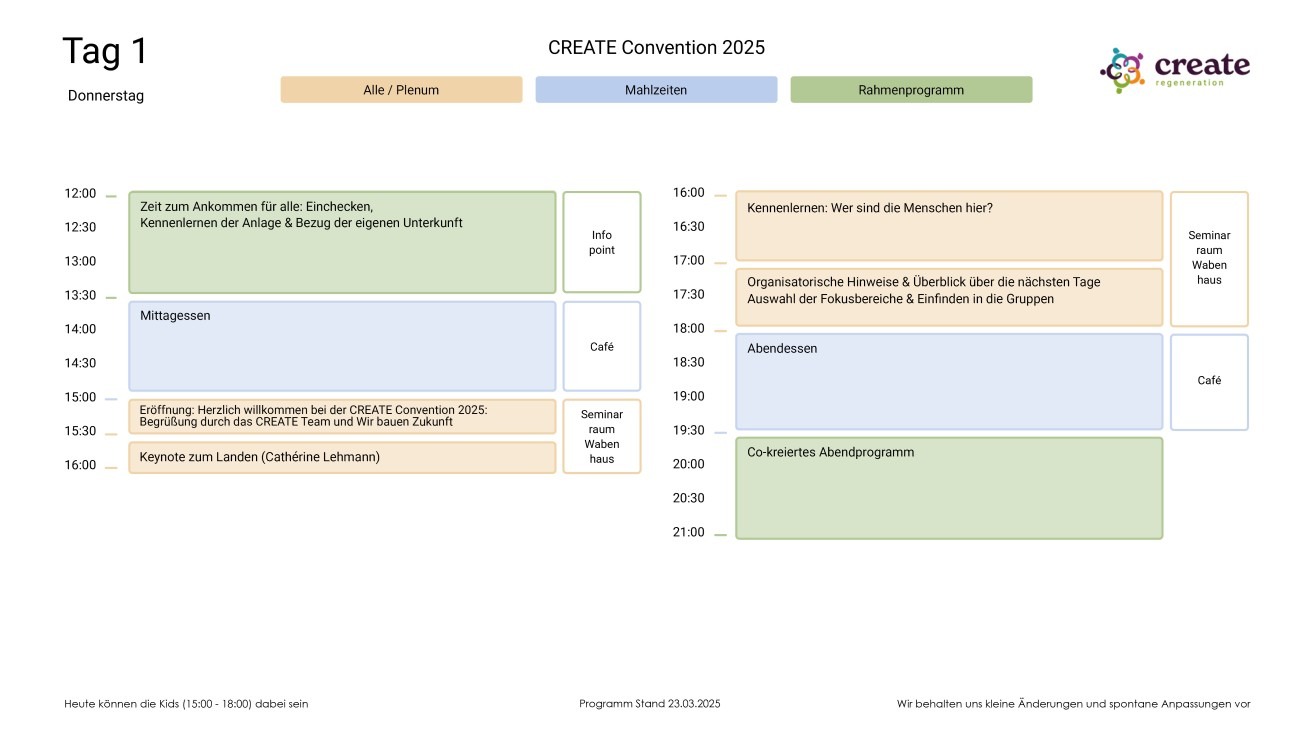Click the CREATE Convention 2025 title

656,47
